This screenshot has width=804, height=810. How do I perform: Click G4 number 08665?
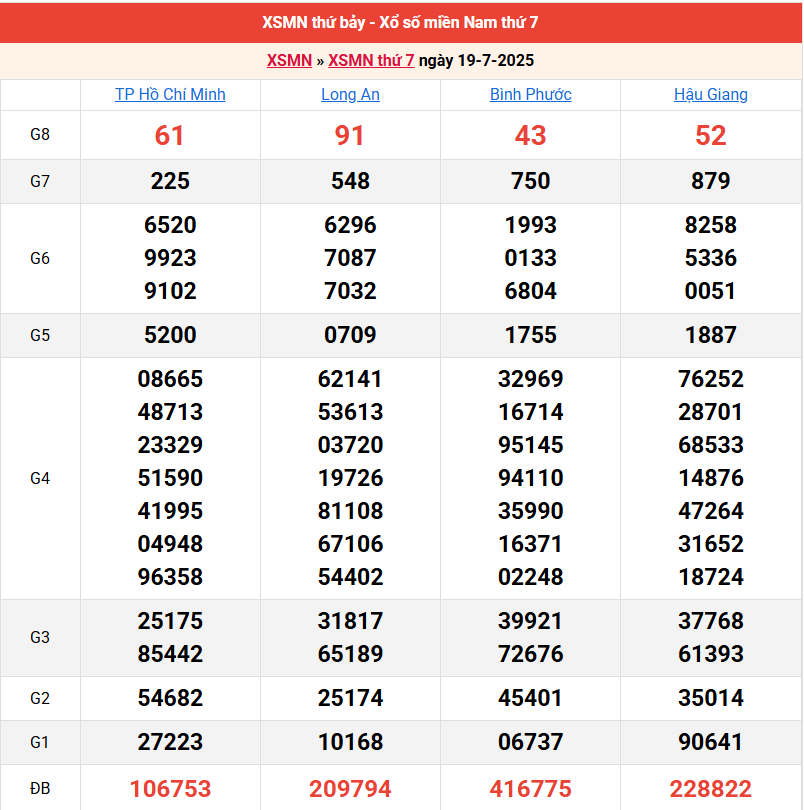(x=170, y=379)
